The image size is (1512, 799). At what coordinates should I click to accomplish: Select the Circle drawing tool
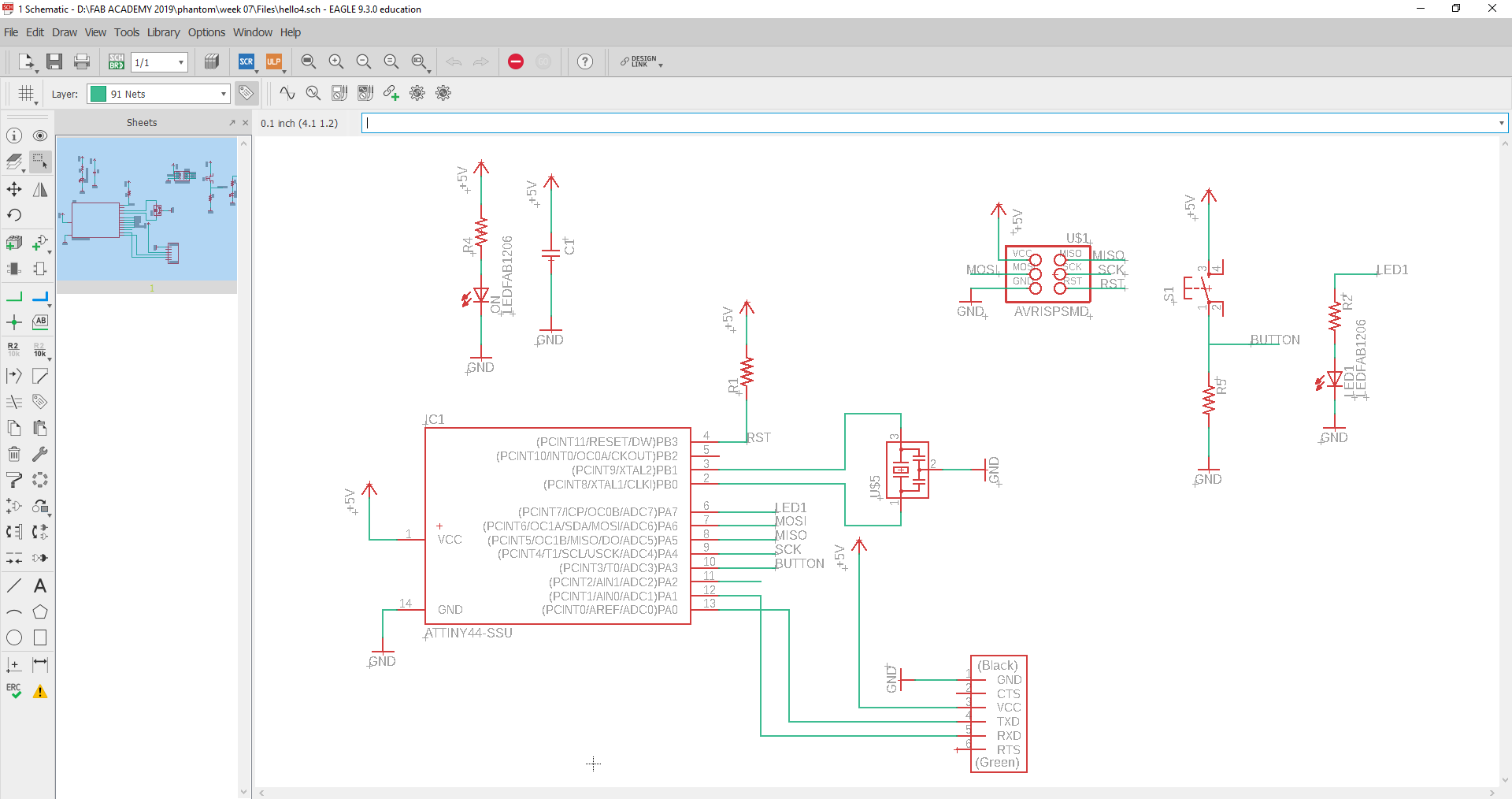[x=14, y=638]
